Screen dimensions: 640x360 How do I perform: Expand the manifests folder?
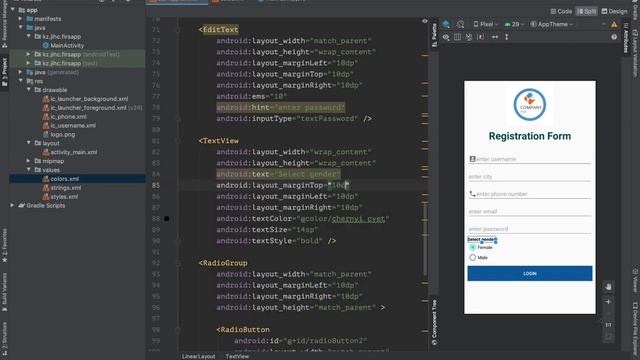[20, 19]
